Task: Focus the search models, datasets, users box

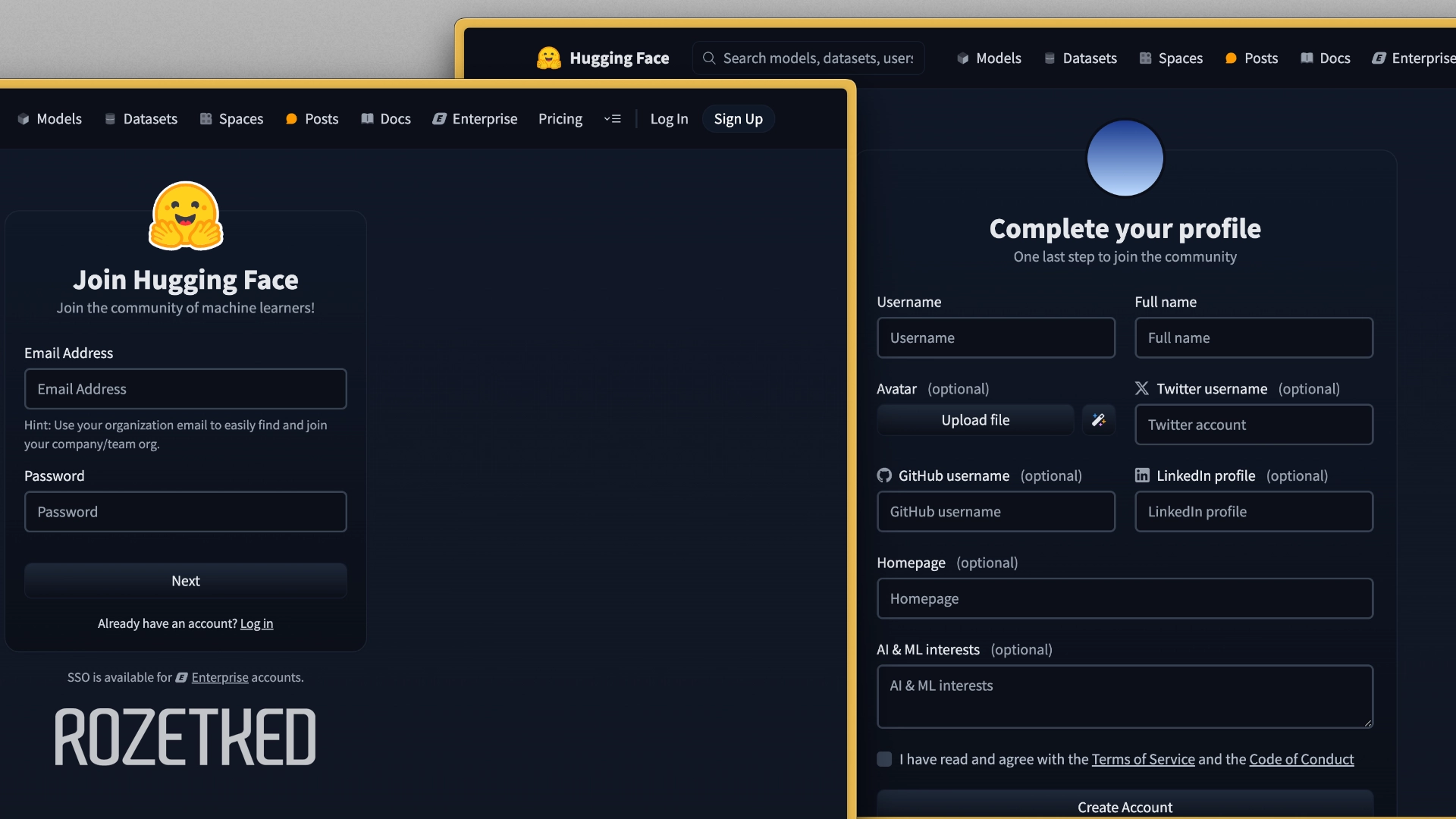Action: point(808,58)
